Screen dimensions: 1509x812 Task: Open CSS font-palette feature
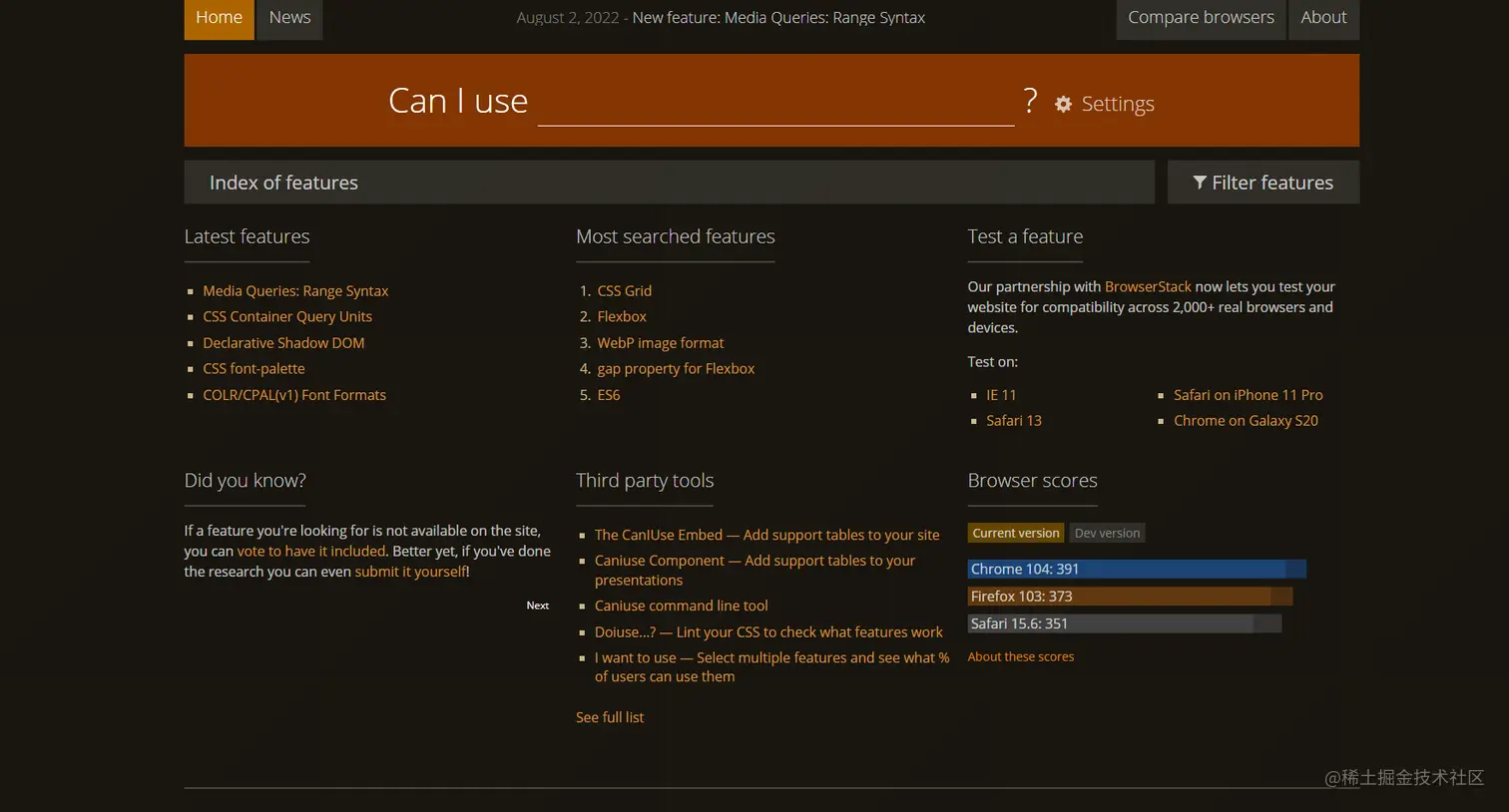tap(253, 369)
